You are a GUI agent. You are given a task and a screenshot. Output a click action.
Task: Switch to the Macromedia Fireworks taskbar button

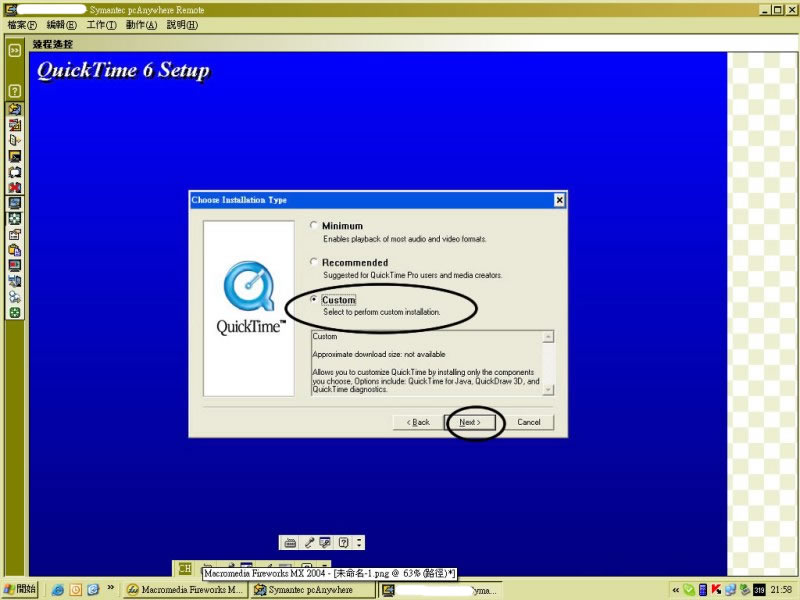[186, 590]
